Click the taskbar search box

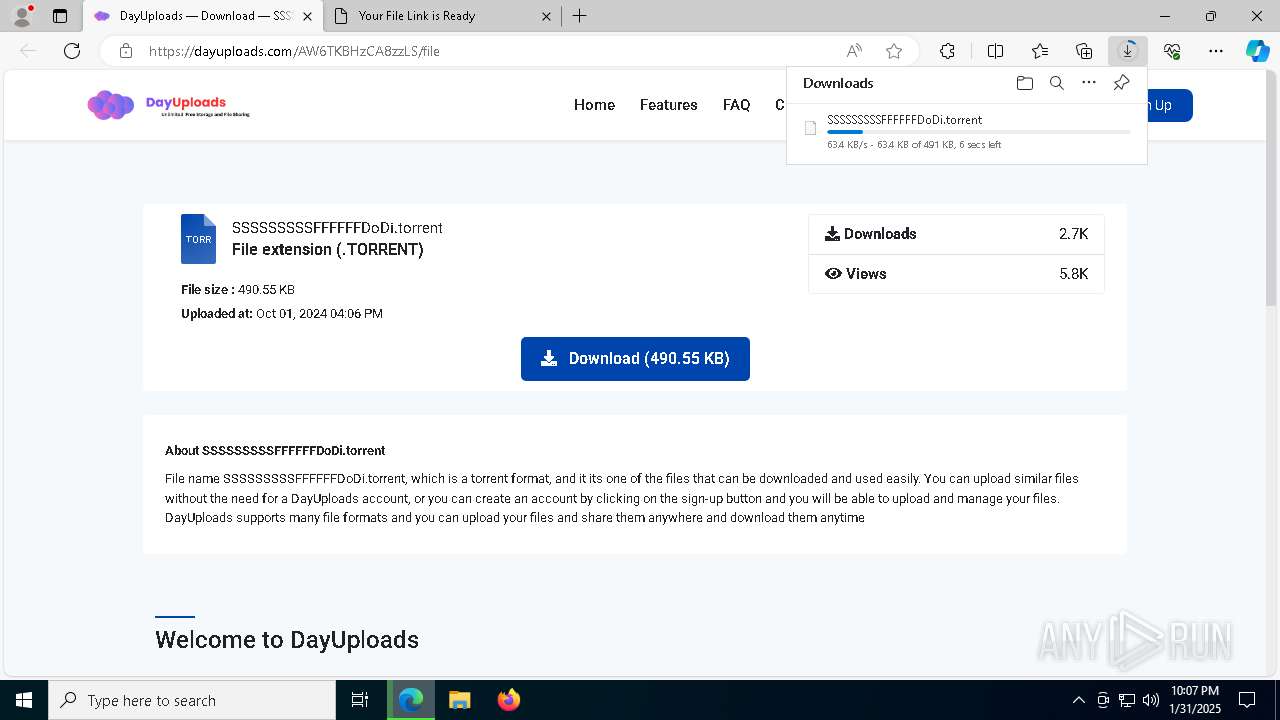[192, 700]
